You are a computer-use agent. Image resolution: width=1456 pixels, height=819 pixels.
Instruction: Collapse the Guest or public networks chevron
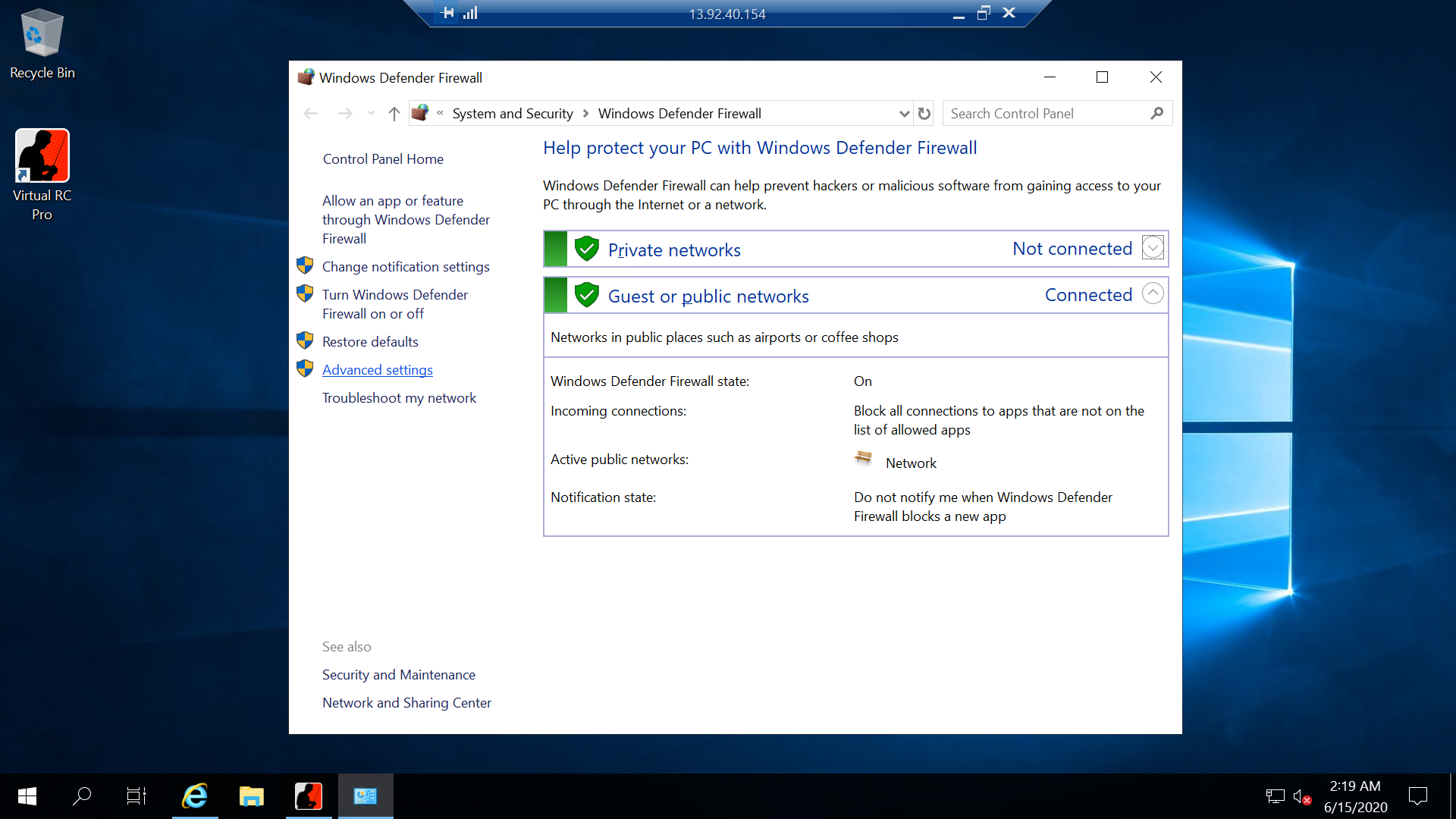coord(1153,294)
